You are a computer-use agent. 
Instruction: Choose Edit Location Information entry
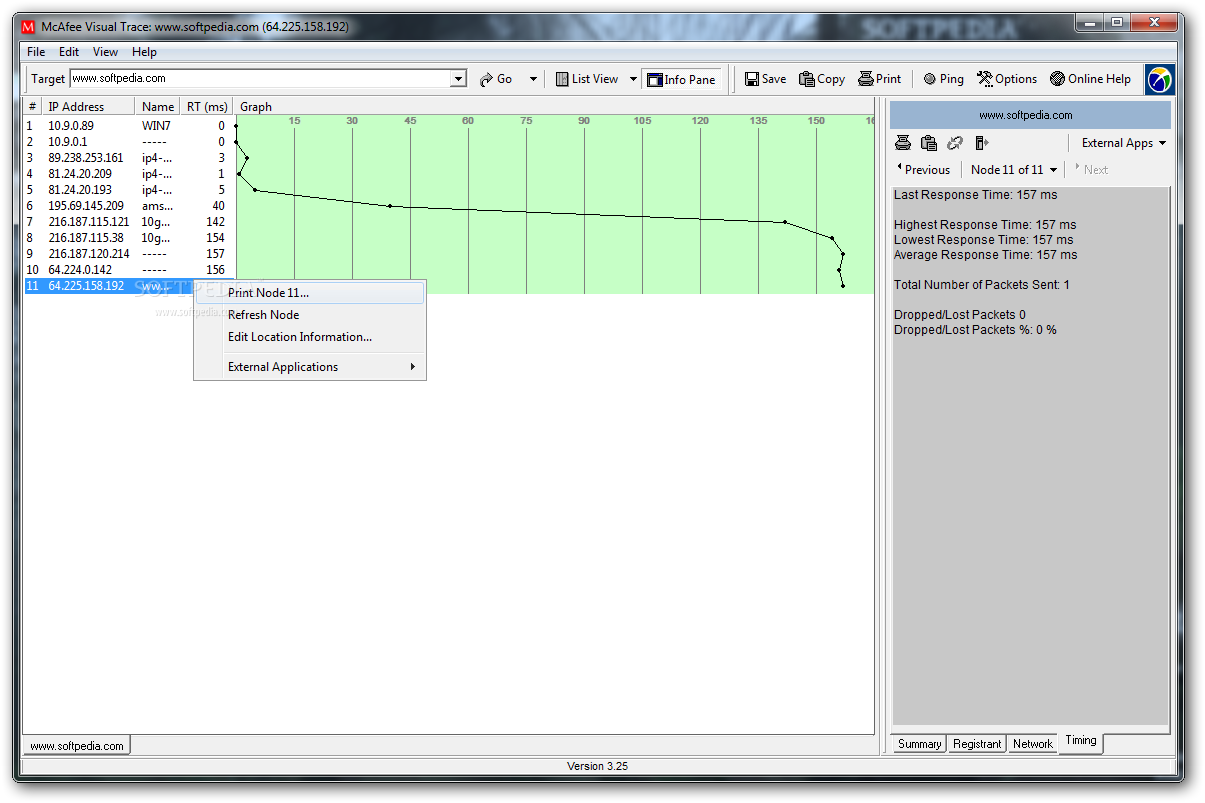pos(310,337)
